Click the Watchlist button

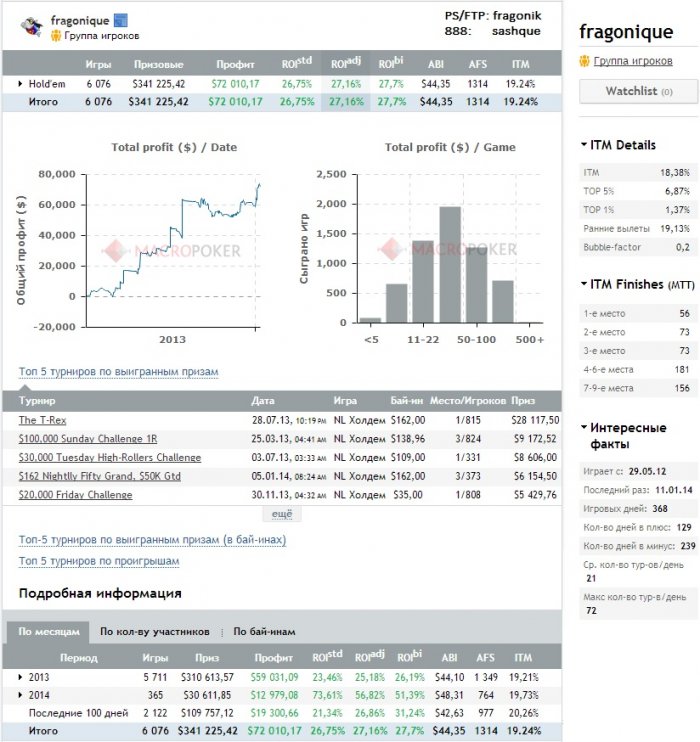click(638, 91)
